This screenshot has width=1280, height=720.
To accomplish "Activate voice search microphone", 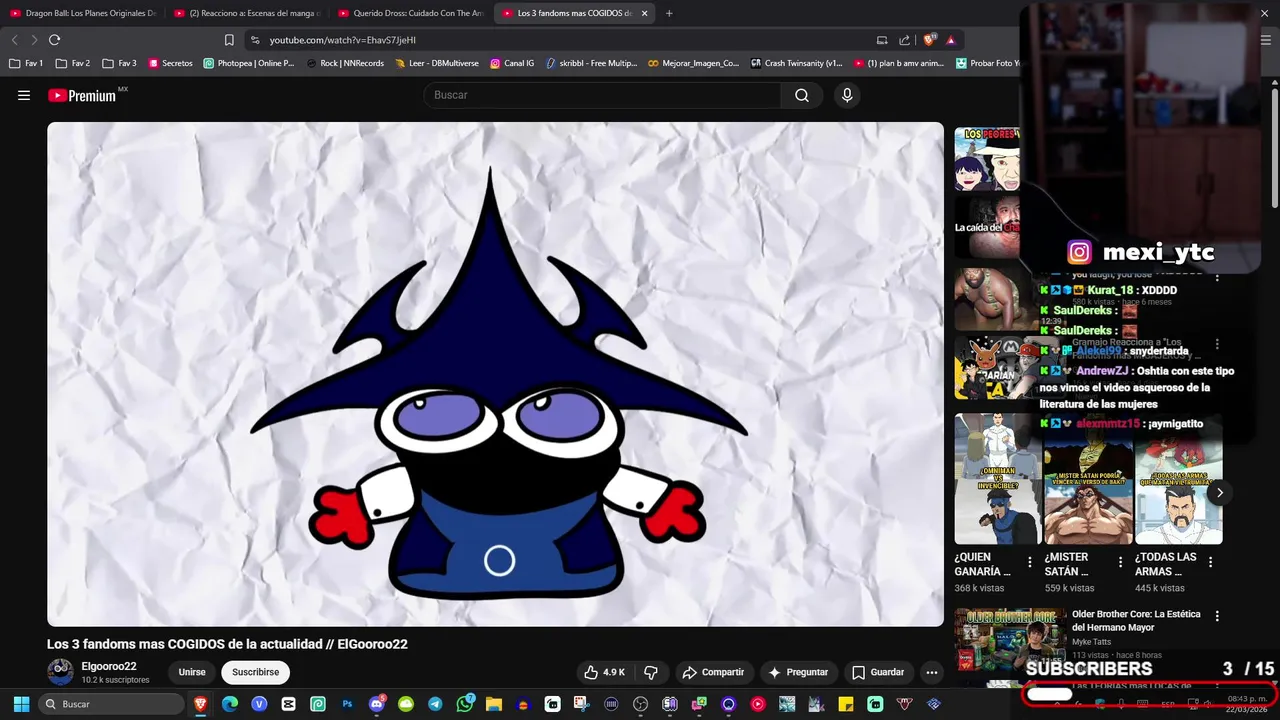I will point(847,95).
